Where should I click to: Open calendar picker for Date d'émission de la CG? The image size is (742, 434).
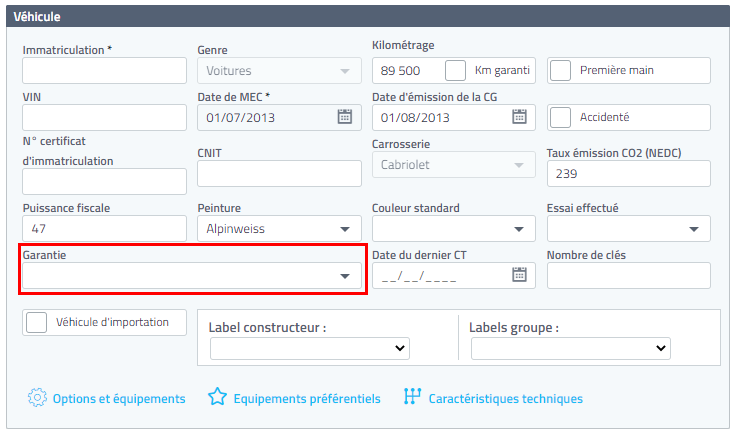point(519,116)
